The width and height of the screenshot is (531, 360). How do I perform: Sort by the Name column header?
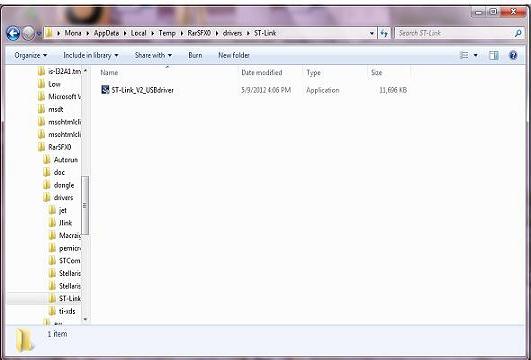[109, 72]
